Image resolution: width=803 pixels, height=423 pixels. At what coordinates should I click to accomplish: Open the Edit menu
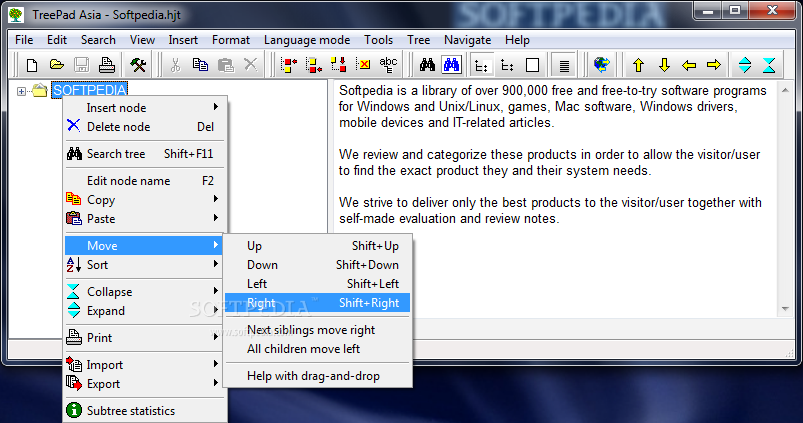pos(57,40)
